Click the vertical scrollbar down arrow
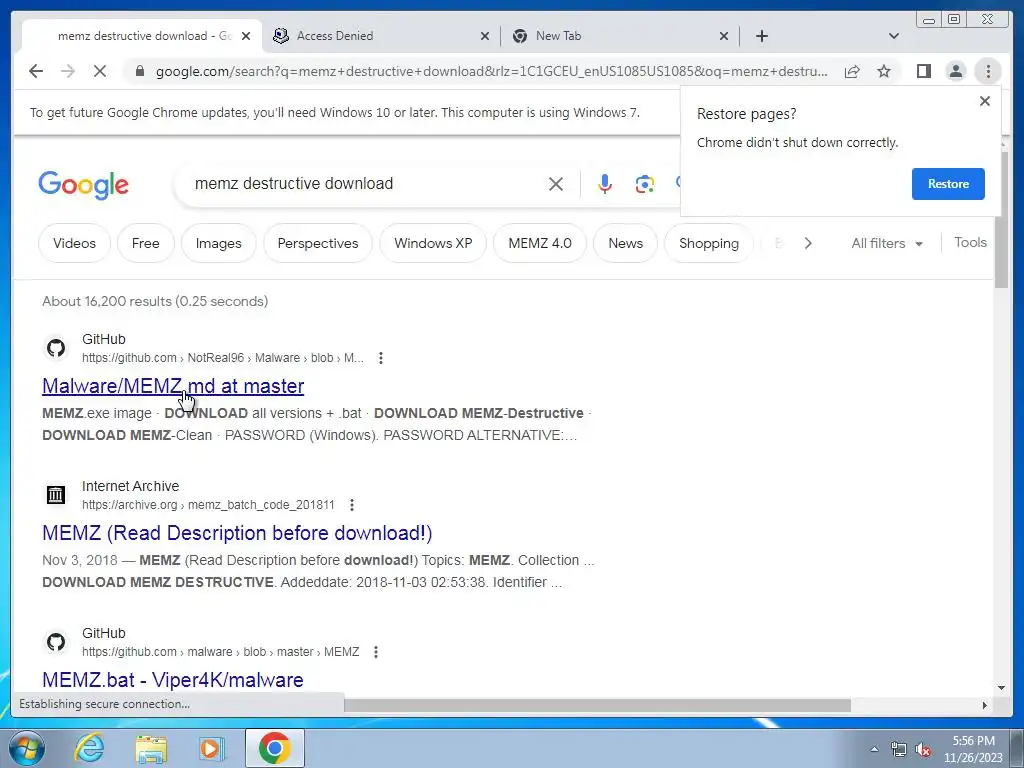Screen dimensions: 1024x768 coord(1002,688)
